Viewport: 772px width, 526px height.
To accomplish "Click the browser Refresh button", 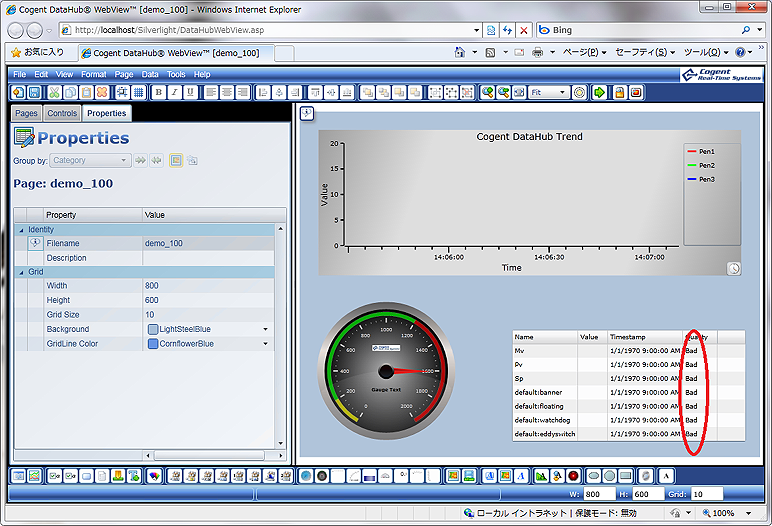I will (507, 30).
